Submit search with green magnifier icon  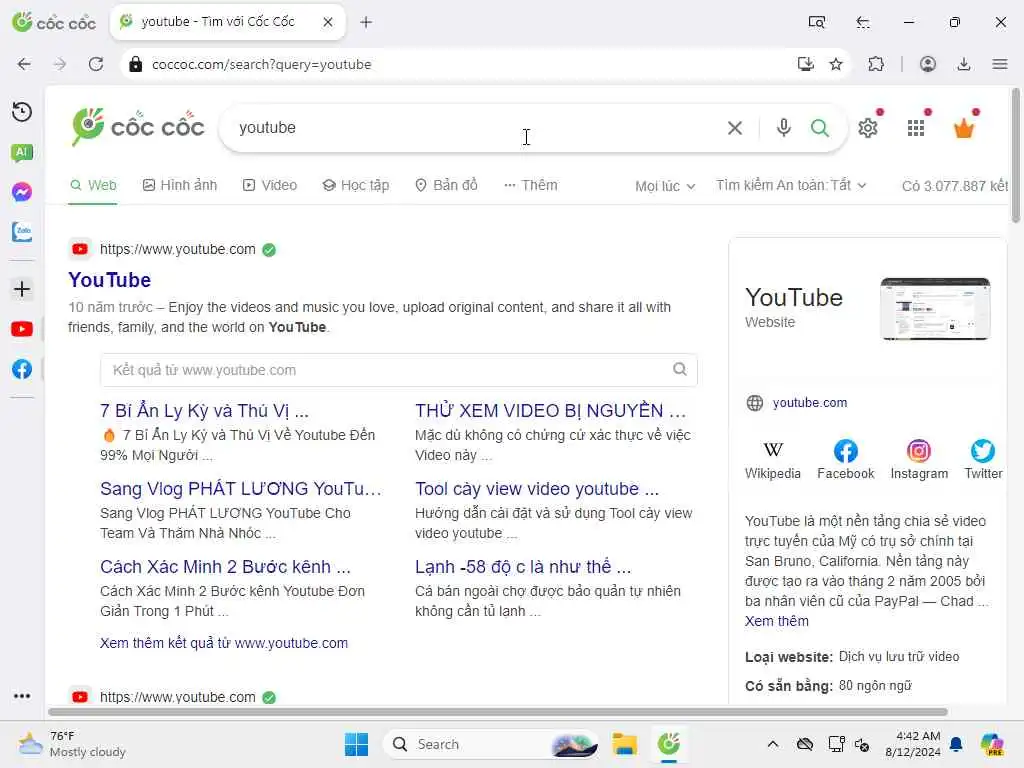pyautogui.click(x=820, y=128)
